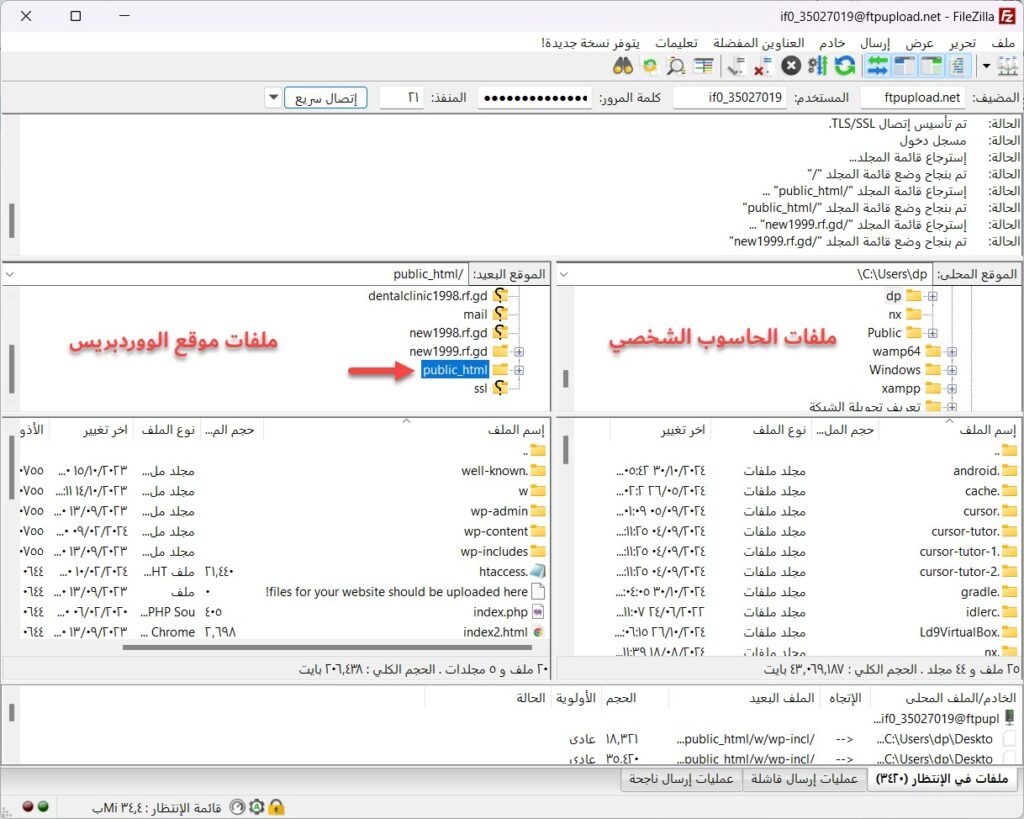
Task: Open the ملف menu
Action: pos(1003,42)
